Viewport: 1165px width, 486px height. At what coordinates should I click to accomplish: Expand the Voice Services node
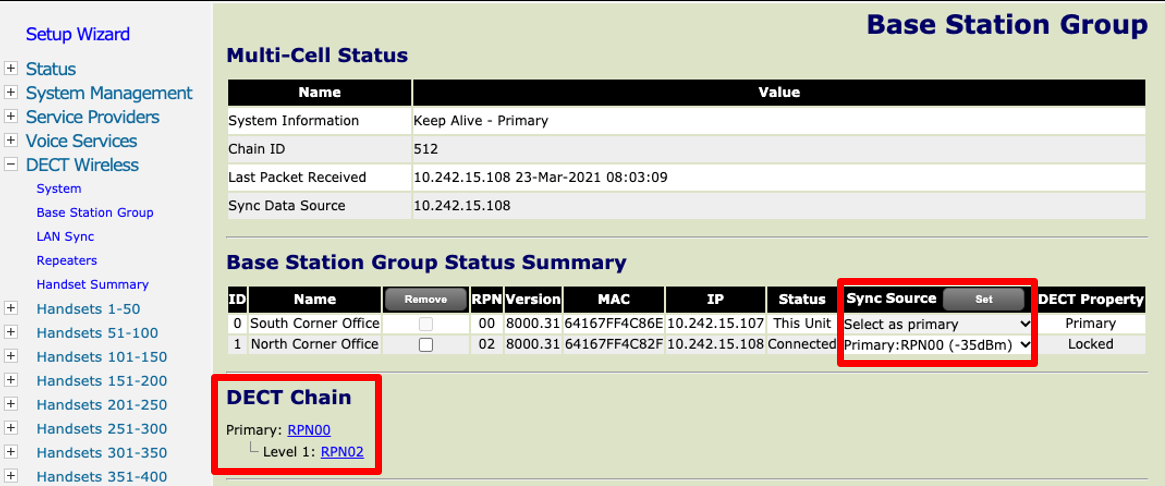tap(11, 140)
